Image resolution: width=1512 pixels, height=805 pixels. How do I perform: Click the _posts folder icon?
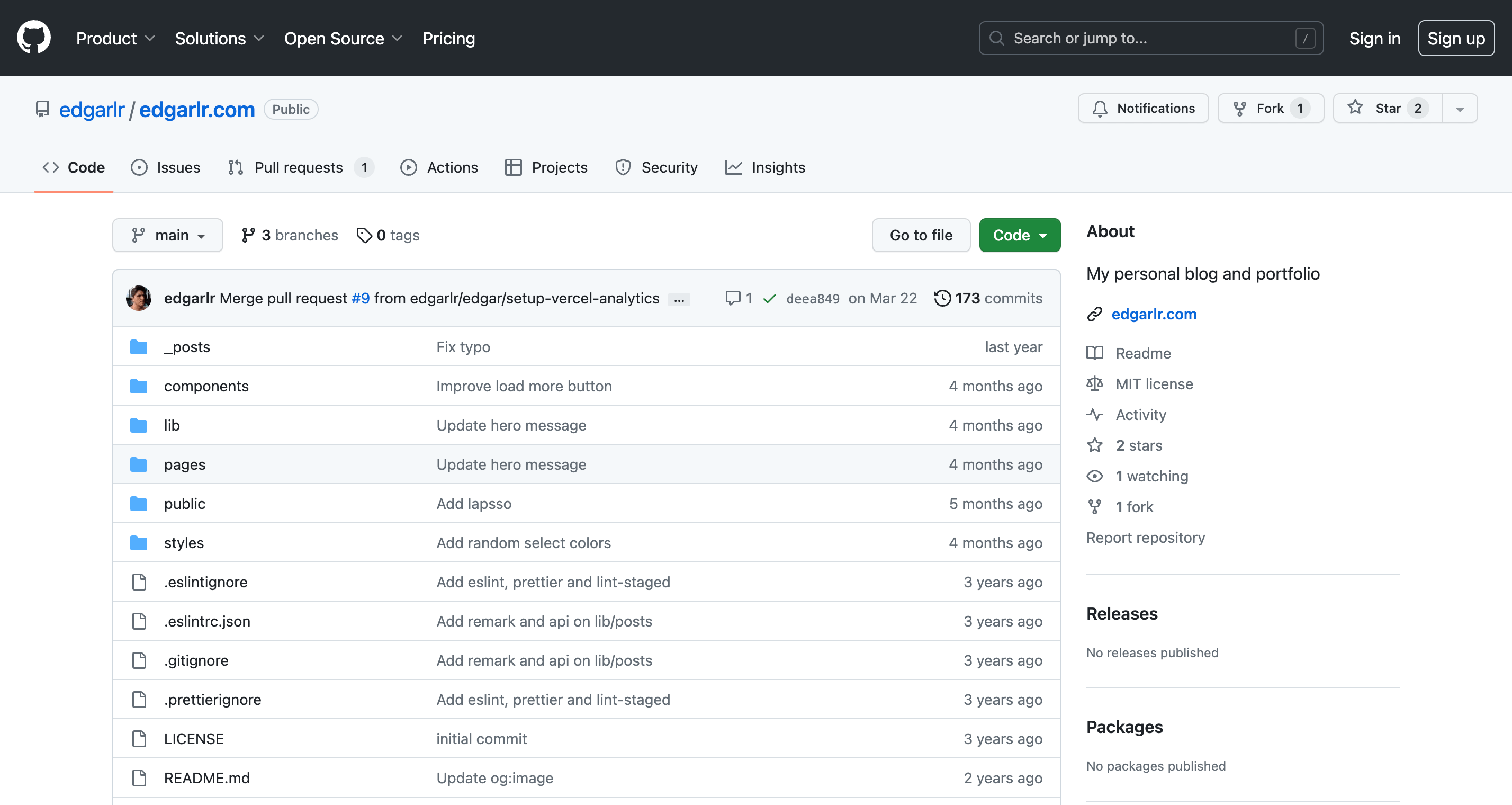coord(139,346)
